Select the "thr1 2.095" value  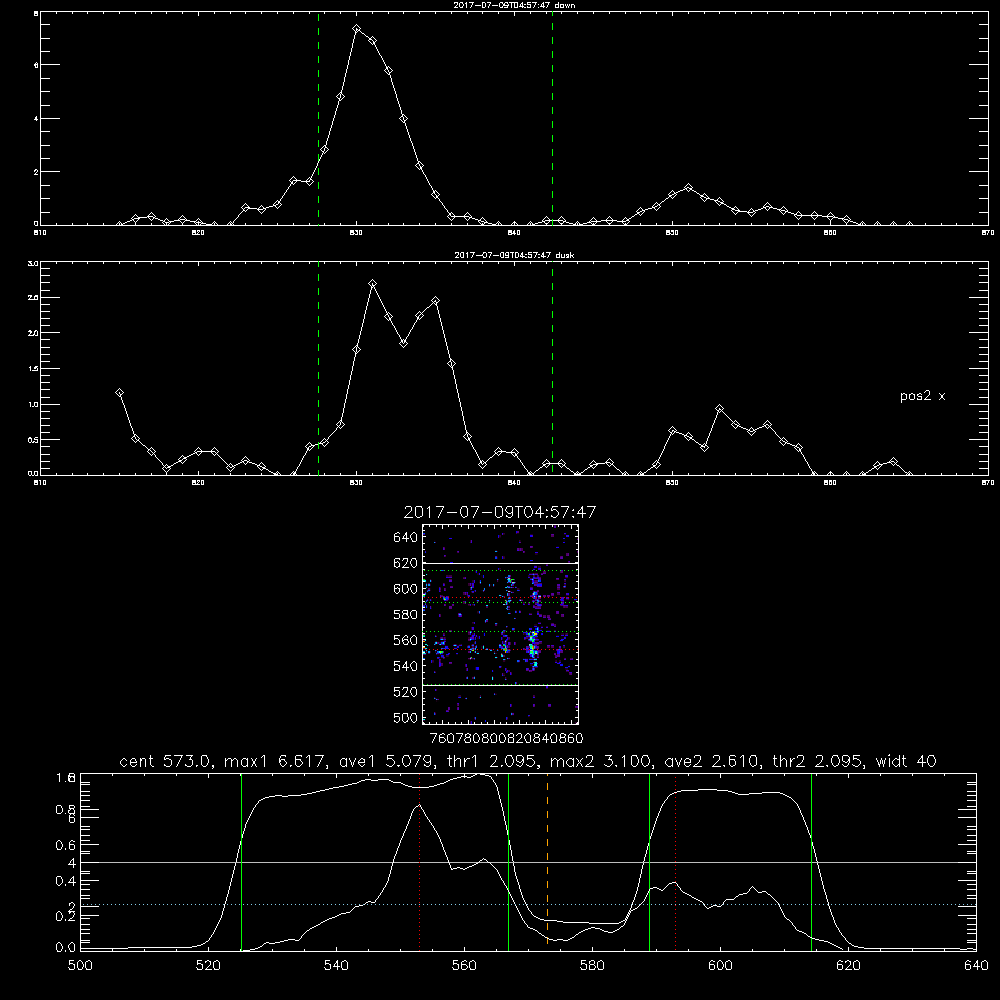click(490, 761)
